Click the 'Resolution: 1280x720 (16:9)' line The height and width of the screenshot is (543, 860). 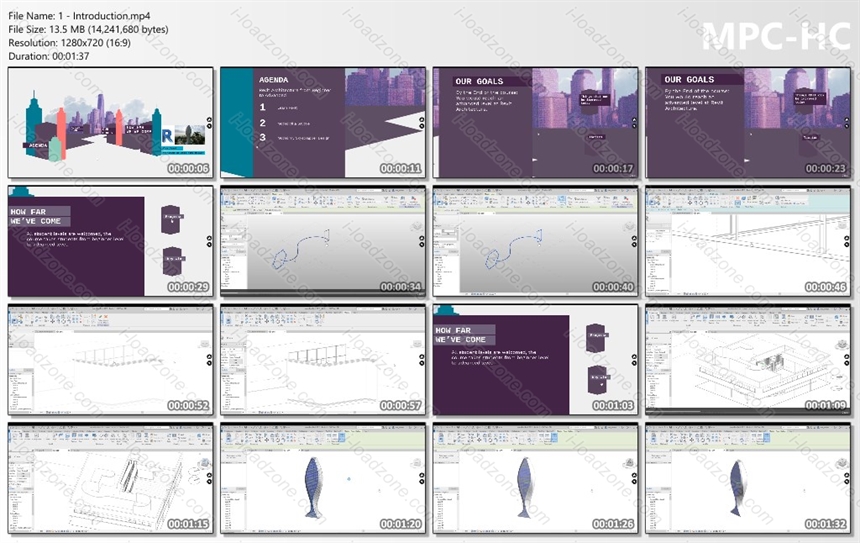coord(70,43)
